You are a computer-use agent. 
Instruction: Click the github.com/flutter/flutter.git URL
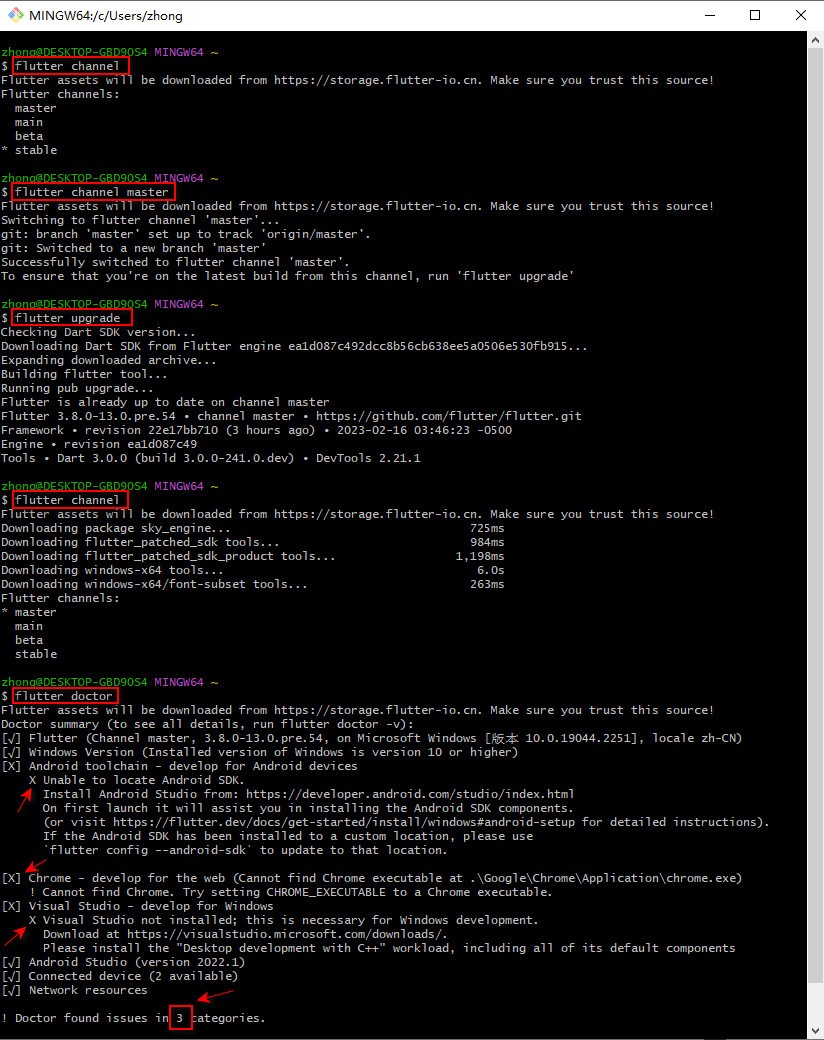pyautogui.click(x=448, y=416)
